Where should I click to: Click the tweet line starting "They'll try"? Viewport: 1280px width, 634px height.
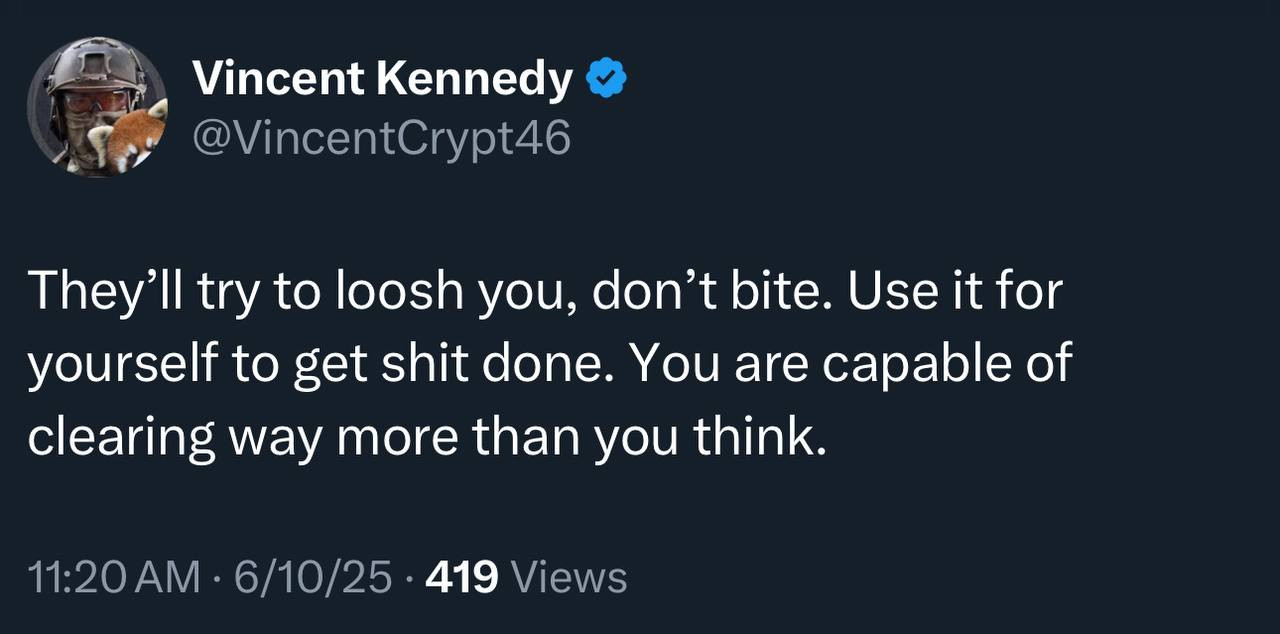[x=545, y=292]
